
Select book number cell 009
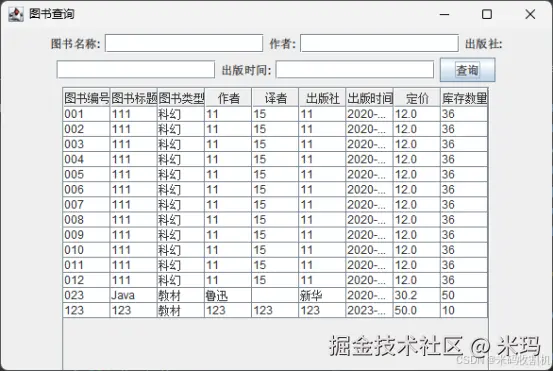click(x=87, y=235)
